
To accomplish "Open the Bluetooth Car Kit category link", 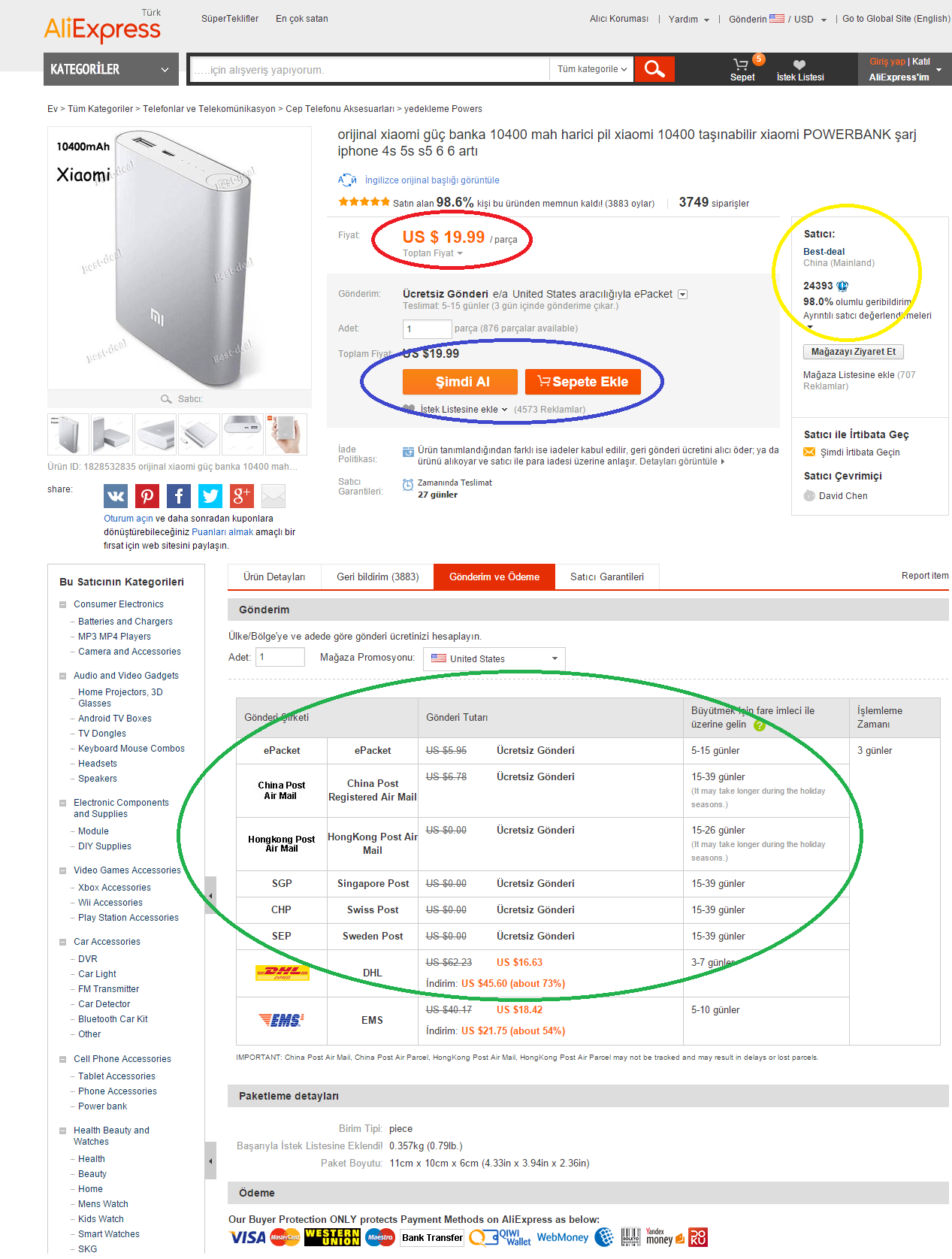I will tap(113, 1019).
